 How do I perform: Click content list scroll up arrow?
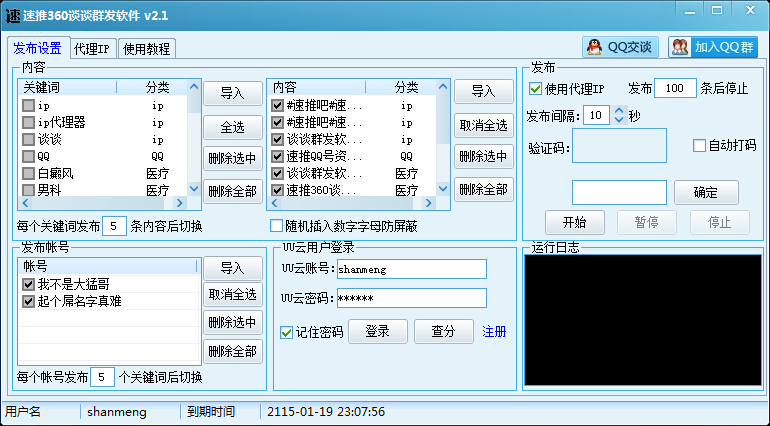(x=443, y=87)
